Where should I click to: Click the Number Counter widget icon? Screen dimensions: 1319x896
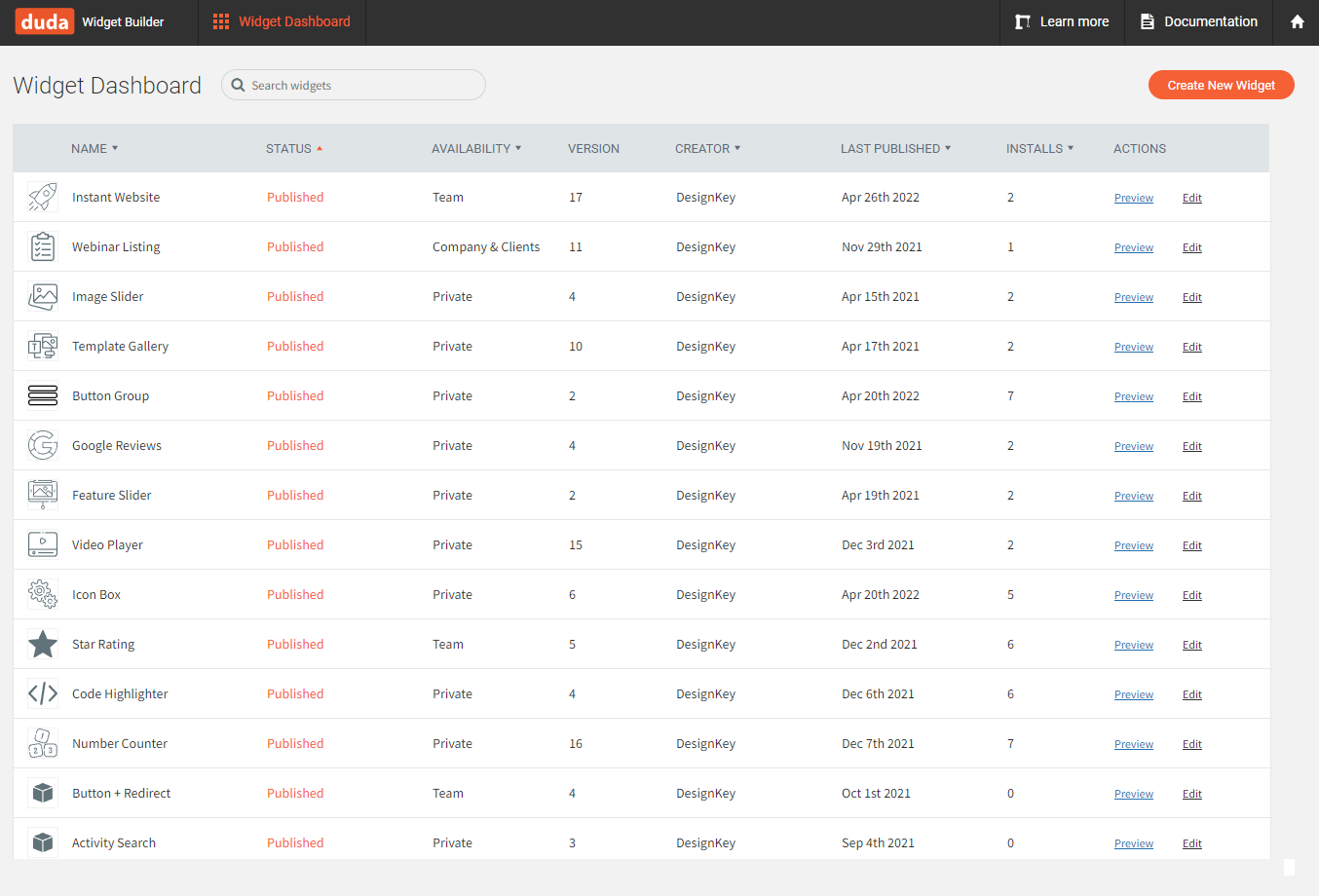42,743
